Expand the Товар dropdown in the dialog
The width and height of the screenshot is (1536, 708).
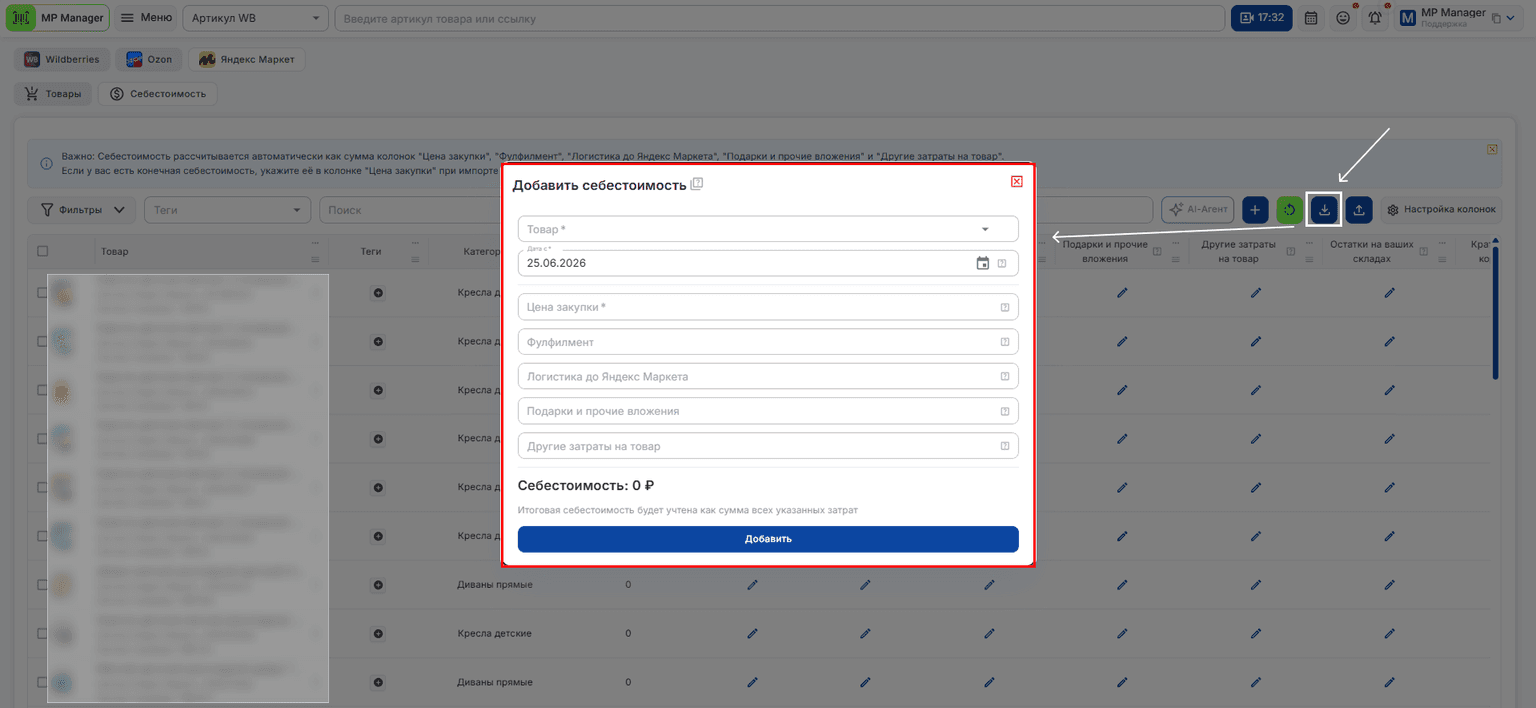(x=768, y=229)
